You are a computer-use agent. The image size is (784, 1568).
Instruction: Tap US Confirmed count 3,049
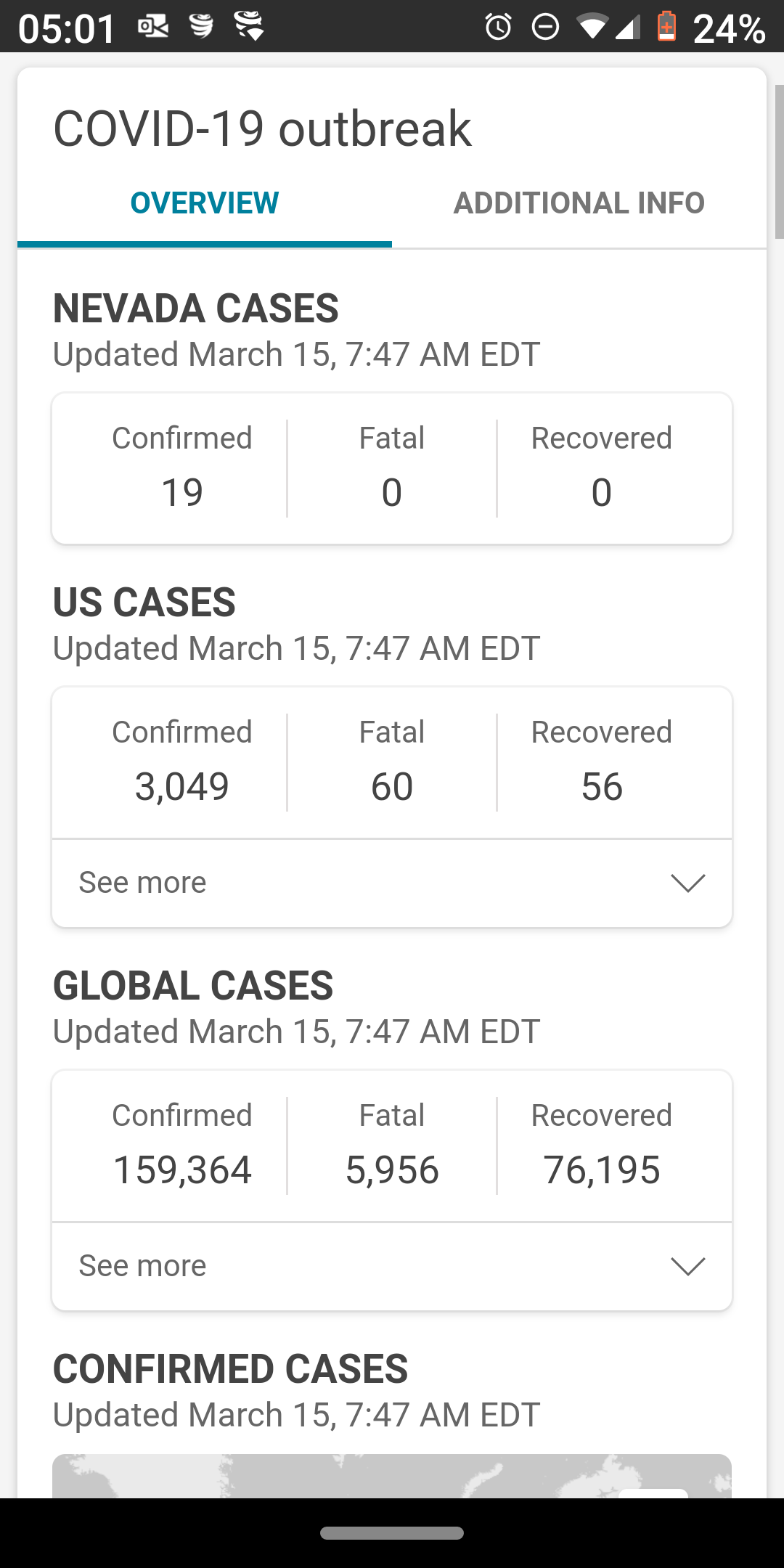click(182, 786)
